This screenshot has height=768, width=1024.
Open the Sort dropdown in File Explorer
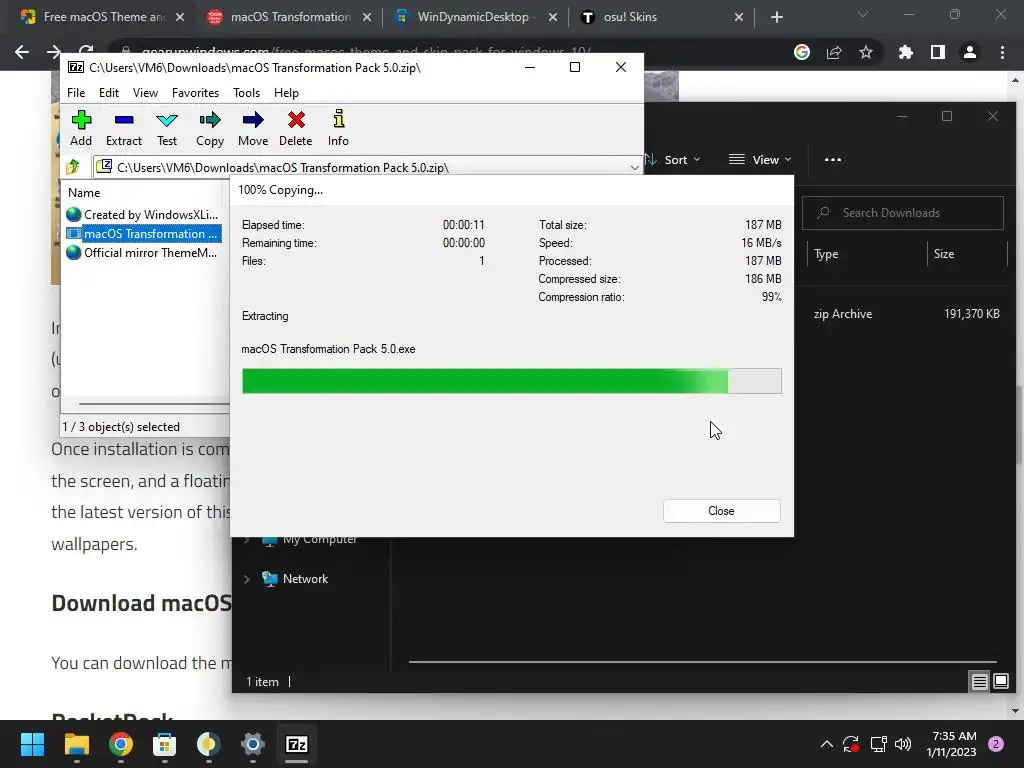673,159
